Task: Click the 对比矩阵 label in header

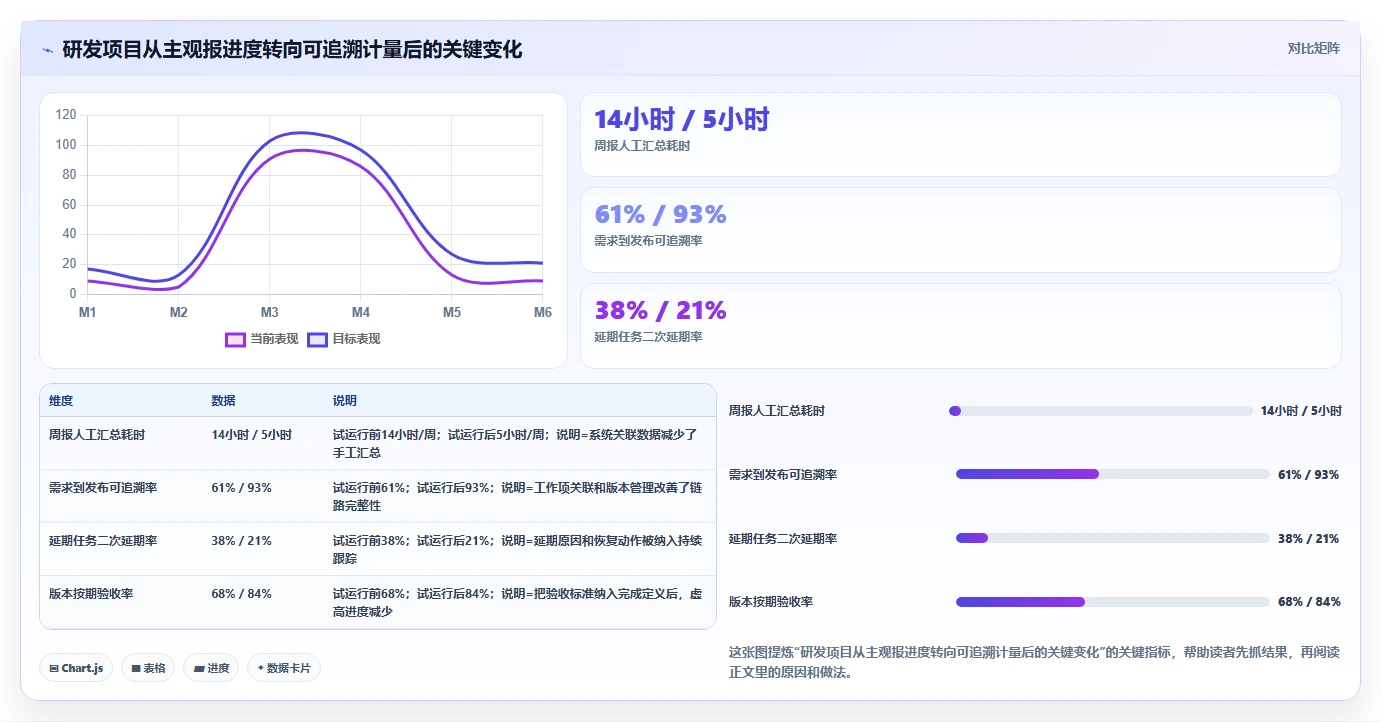Action: [1313, 48]
